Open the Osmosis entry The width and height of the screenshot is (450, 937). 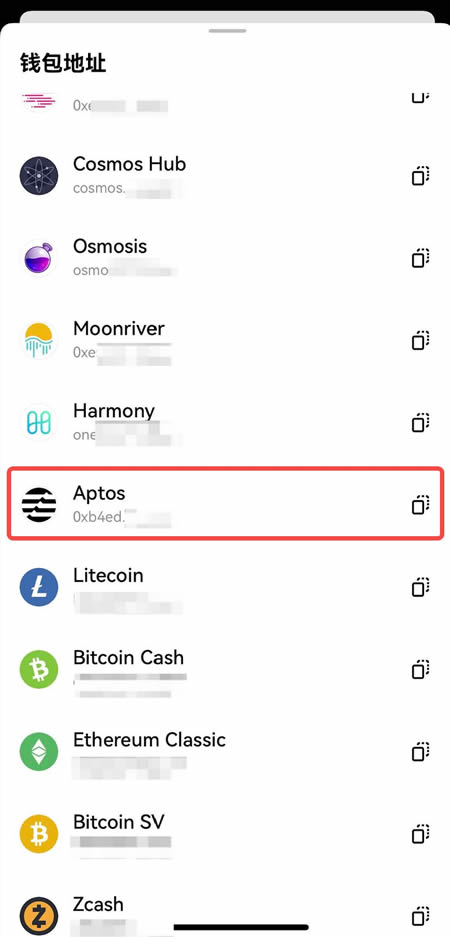click(x=225, y=258)
